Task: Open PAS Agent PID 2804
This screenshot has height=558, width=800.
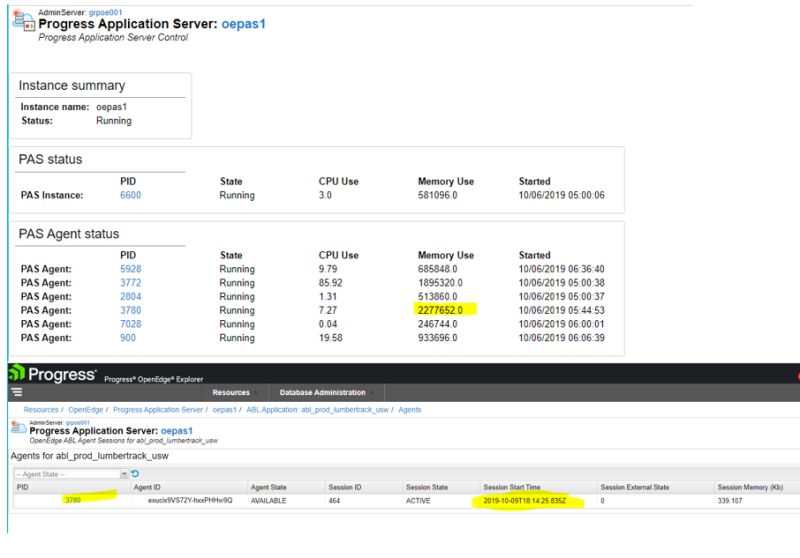Action: coord(131,296)
